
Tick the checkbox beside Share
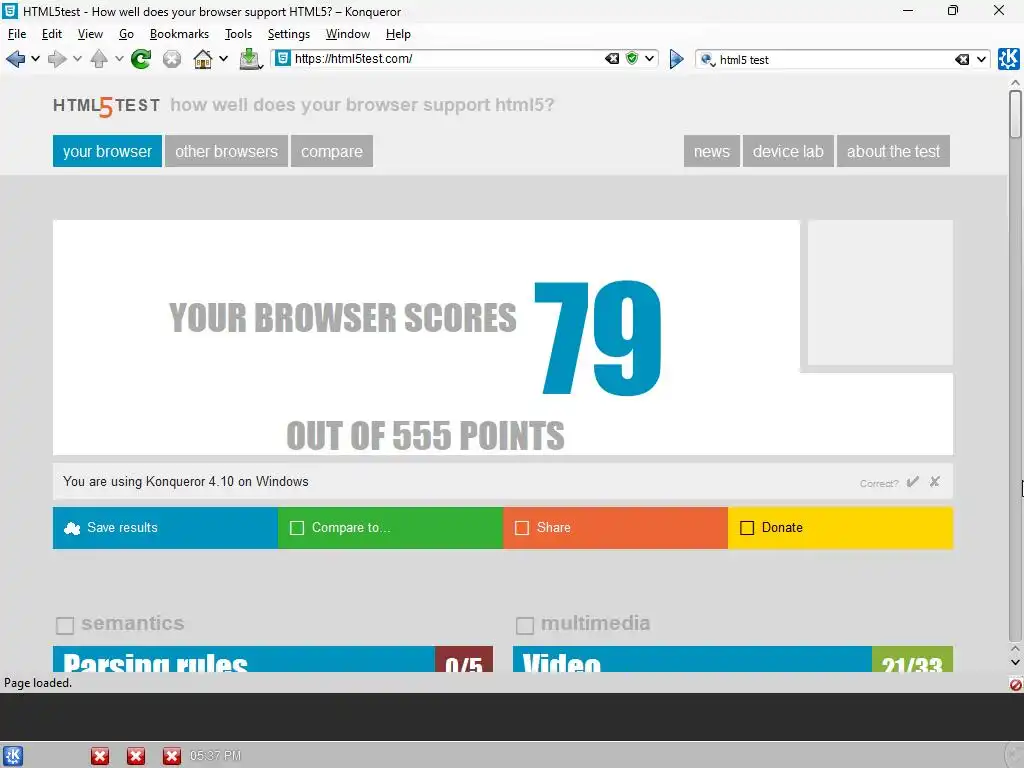pos(522,528)
